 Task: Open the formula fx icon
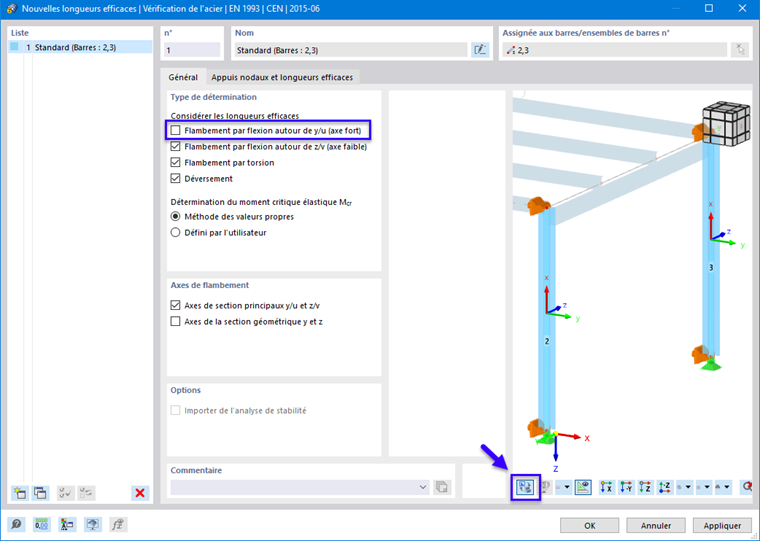tap(118, 525)
